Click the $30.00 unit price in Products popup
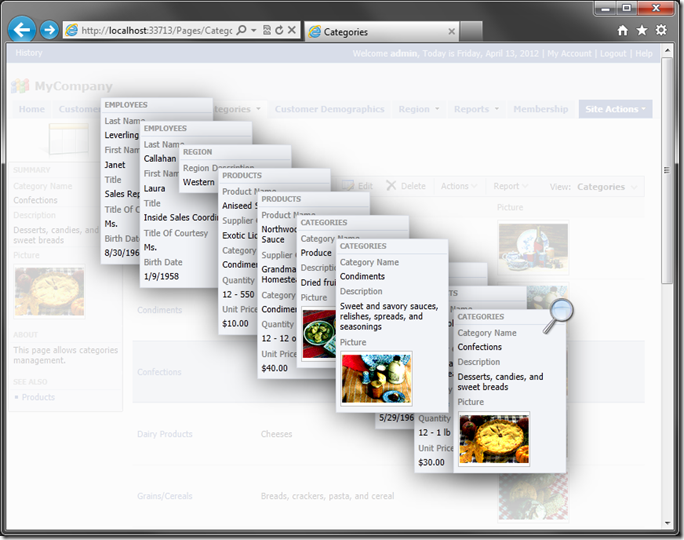 (431, 462)
